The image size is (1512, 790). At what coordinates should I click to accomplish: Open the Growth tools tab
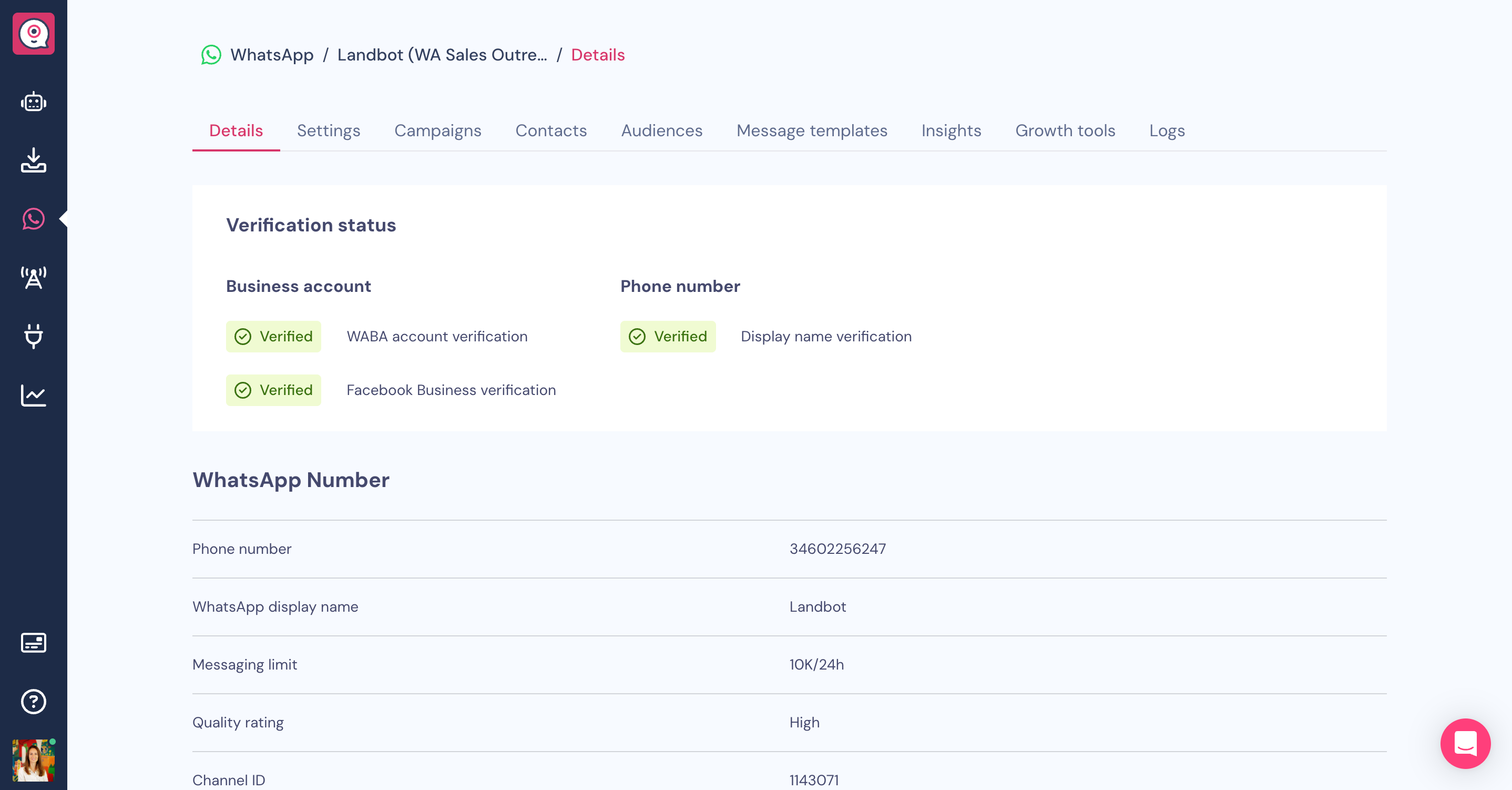(x=1065, y=130)
